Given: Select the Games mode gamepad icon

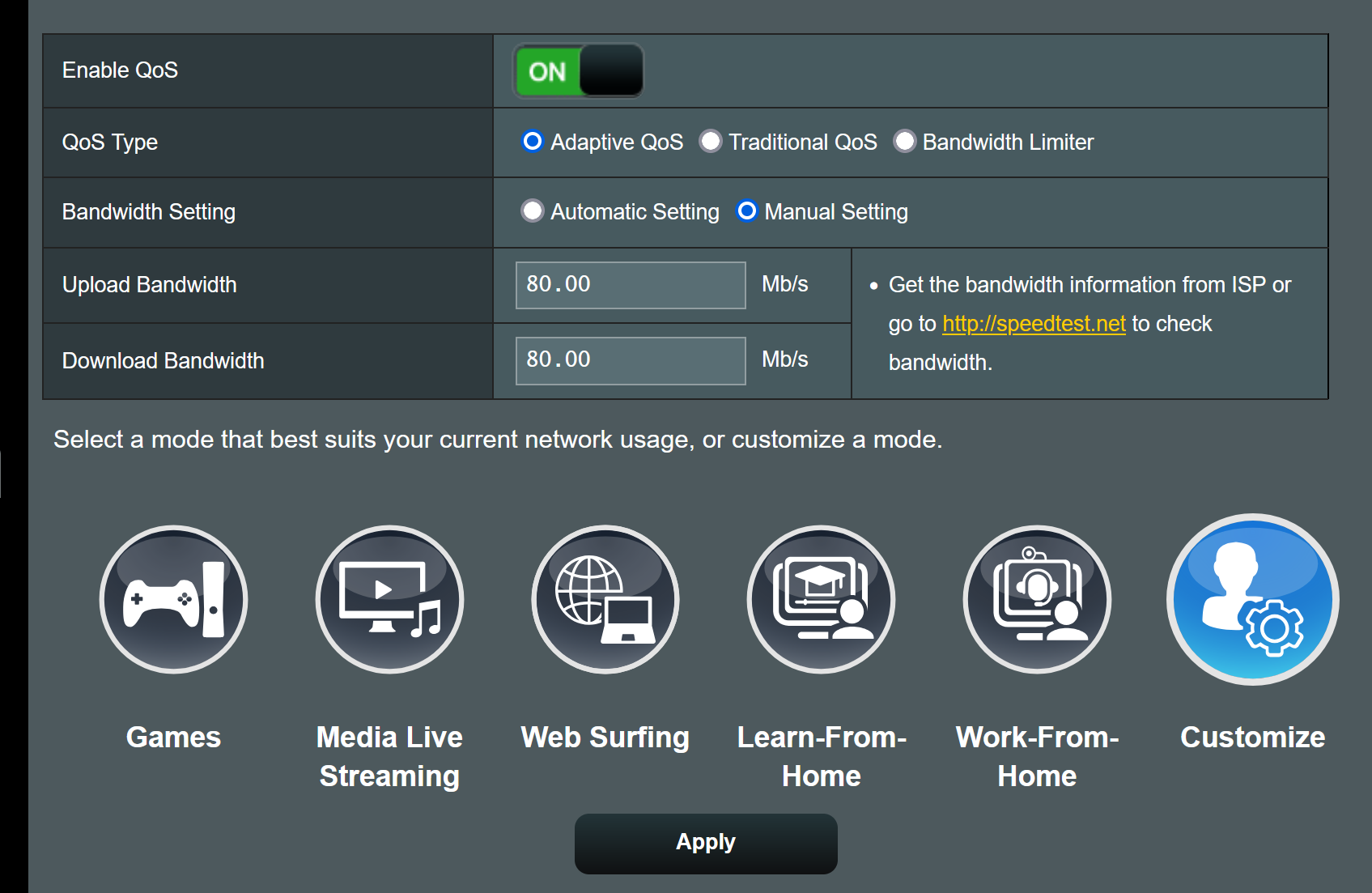Looking at the screenshot, I should 173,600.
